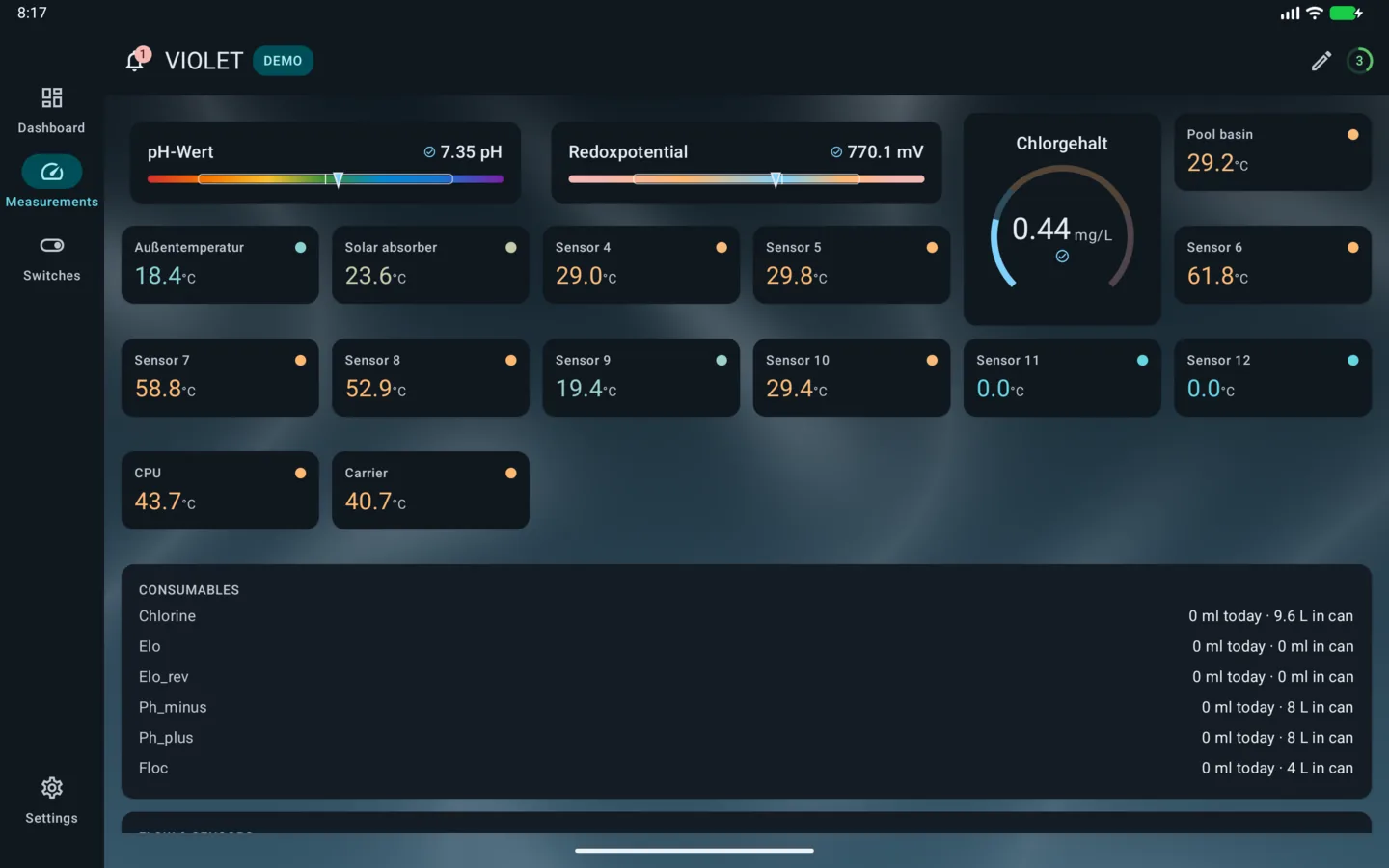Select the Elo consumable row
Viewport: 1389px width, 868px height.
point(746,646)
